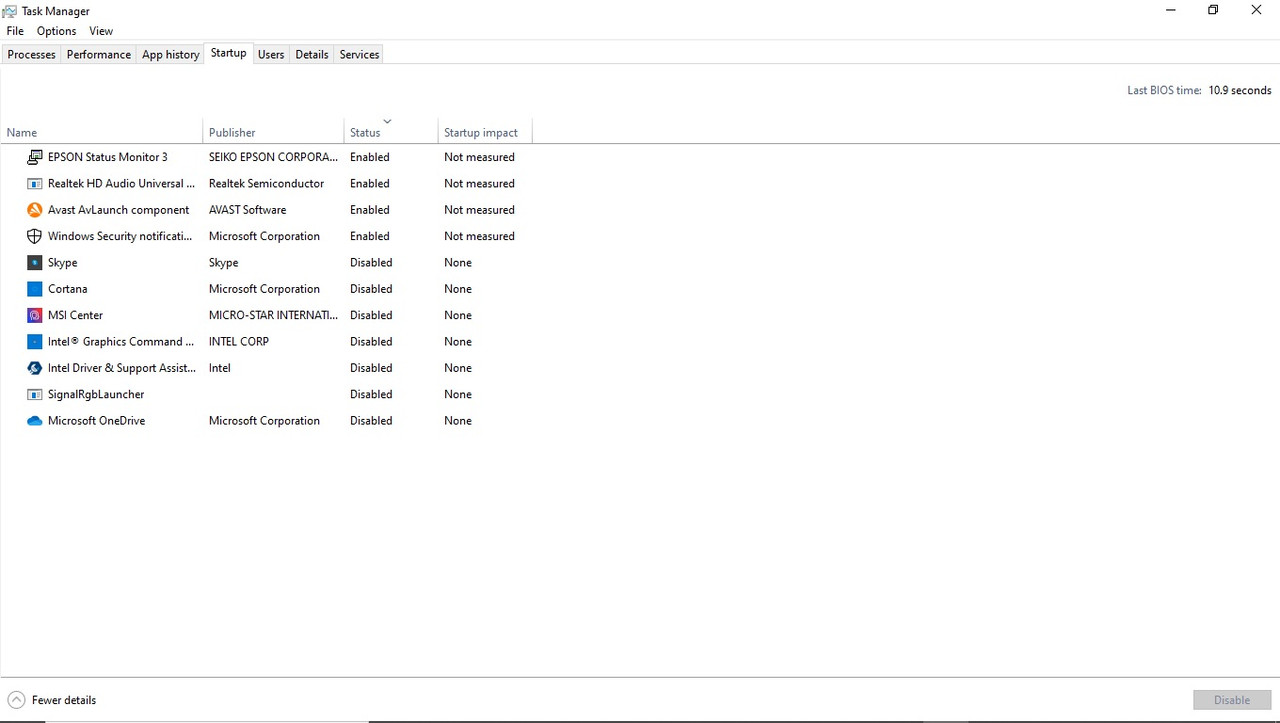Switch to the Details tab
The width and height of the screenshot is (1280, 723).
pyautogui.click(x=312, y=54)
